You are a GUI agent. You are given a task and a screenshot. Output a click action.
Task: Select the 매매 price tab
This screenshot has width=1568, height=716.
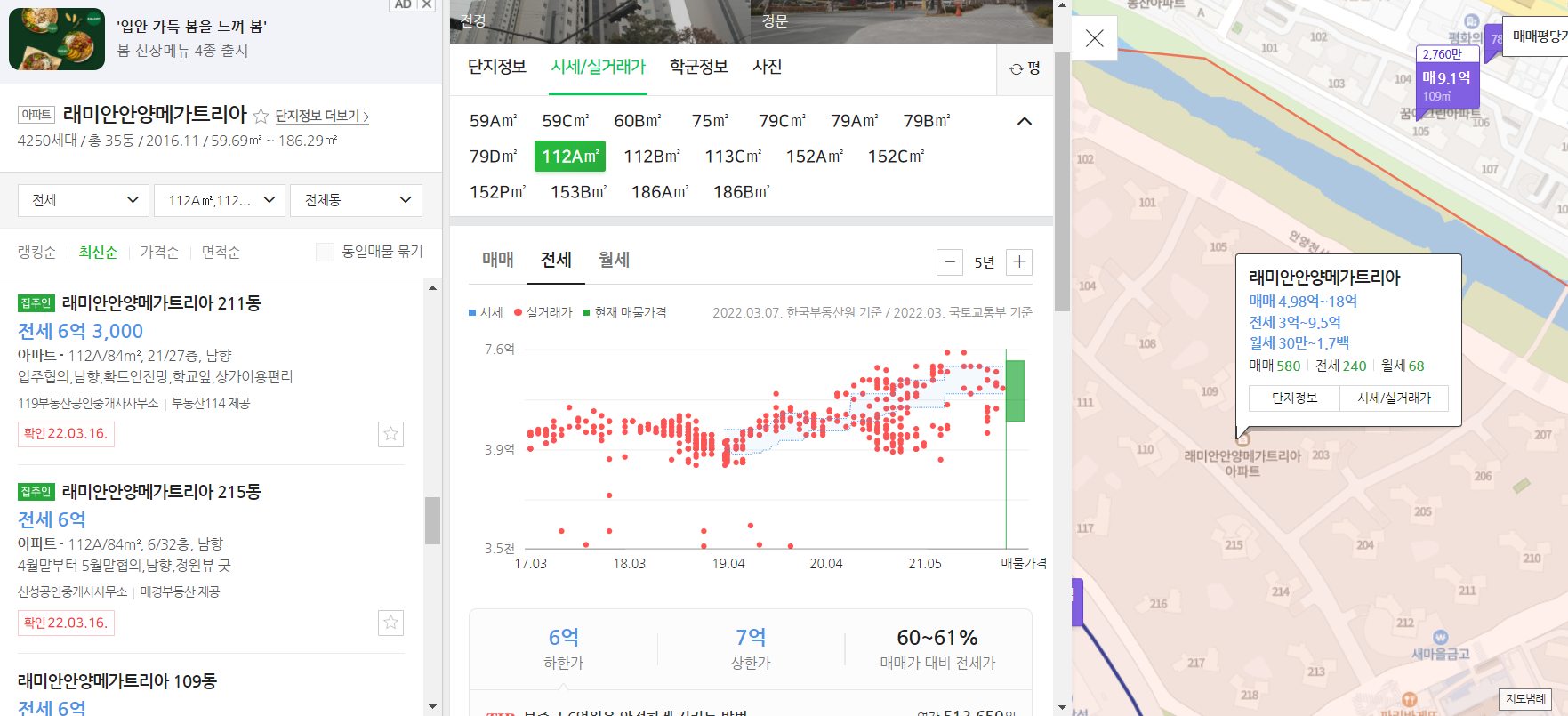pos(498,260)
